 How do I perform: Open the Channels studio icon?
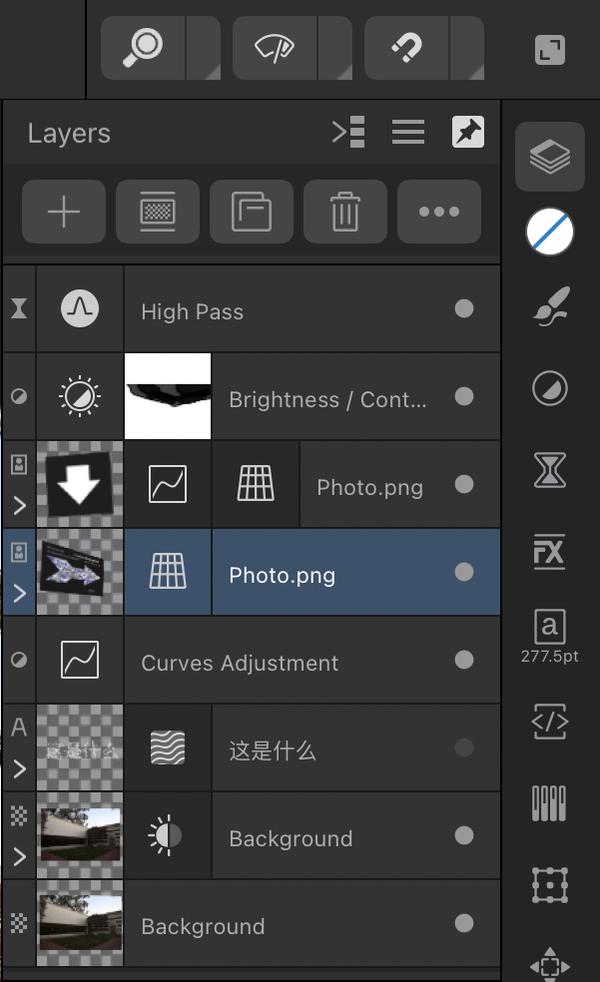[x=549, y=801]
